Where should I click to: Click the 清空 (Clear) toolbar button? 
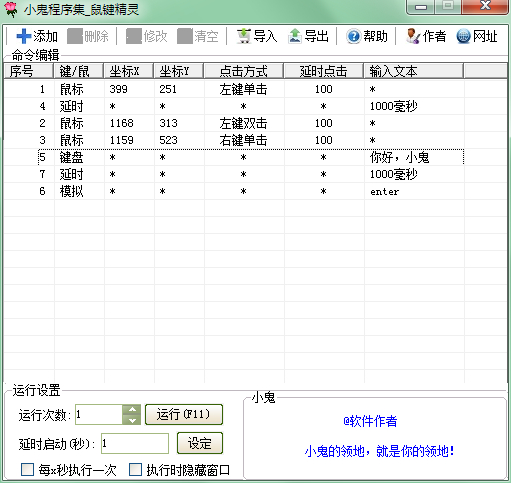pyautogui.click(x=198, y=36)
